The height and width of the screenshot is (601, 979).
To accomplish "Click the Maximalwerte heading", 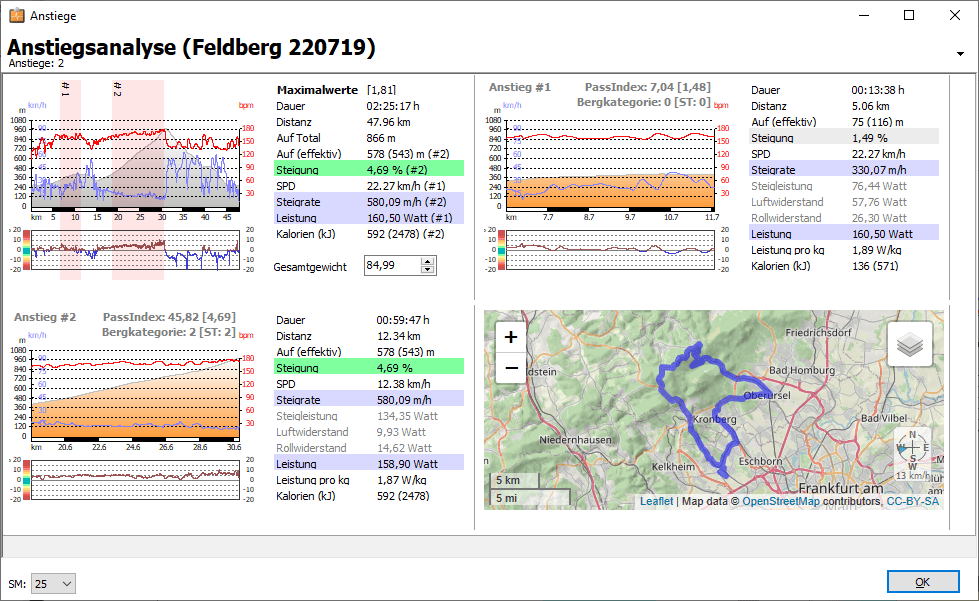I will click(x=317, y=90).
